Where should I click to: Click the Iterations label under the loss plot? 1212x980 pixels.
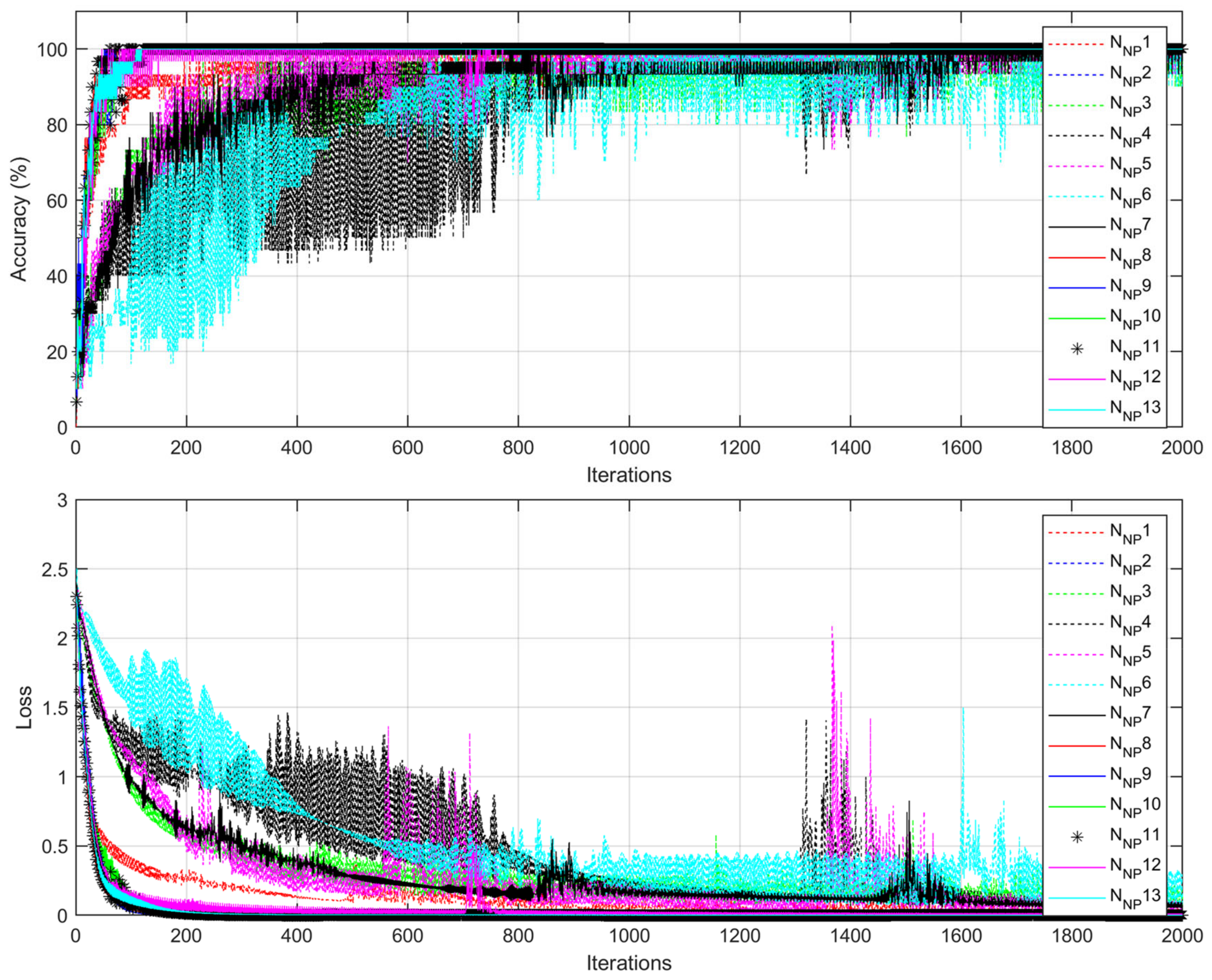[x=629, y=963]
